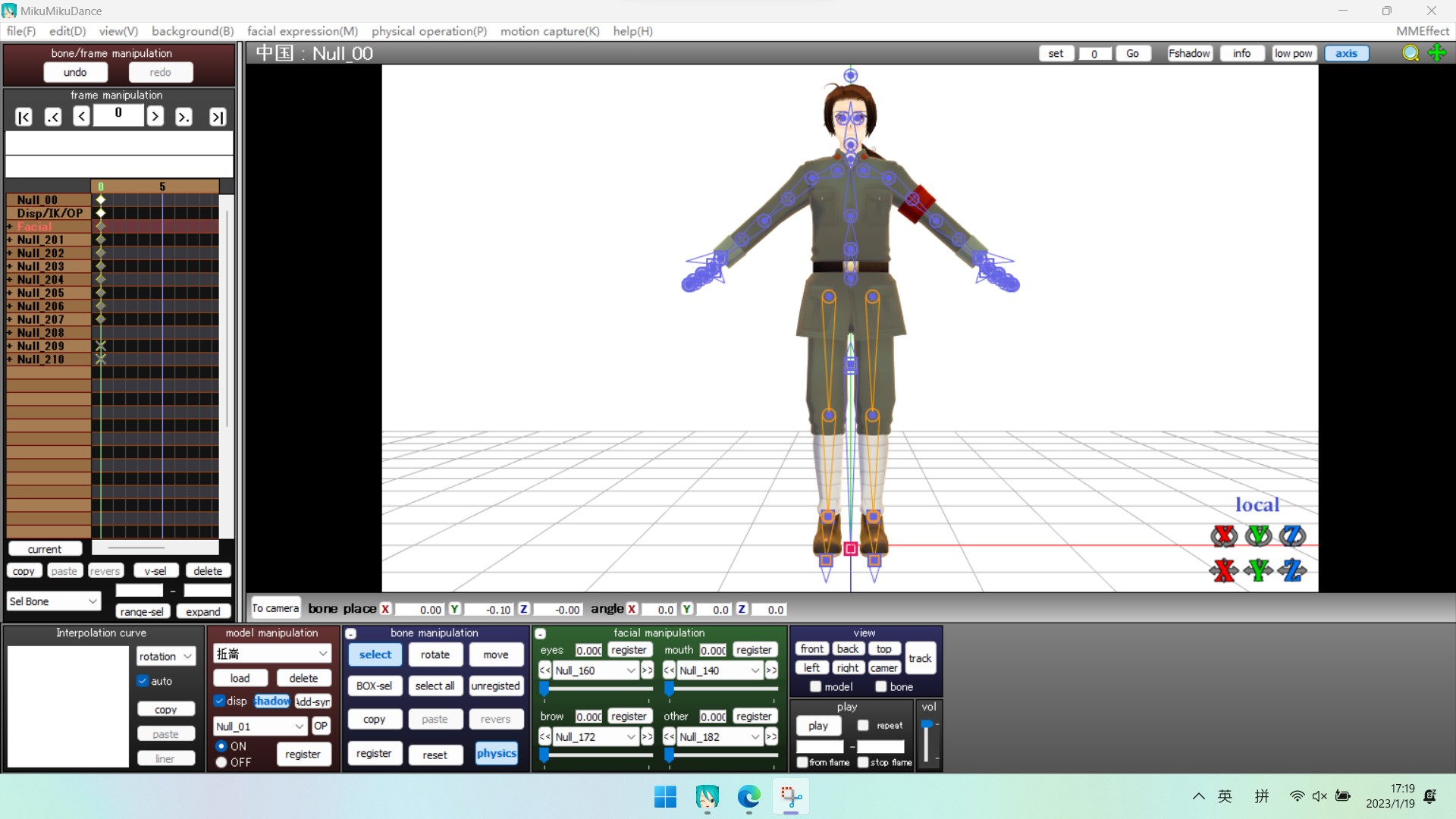Click the X move axis handle

(x=1224, y=570)
